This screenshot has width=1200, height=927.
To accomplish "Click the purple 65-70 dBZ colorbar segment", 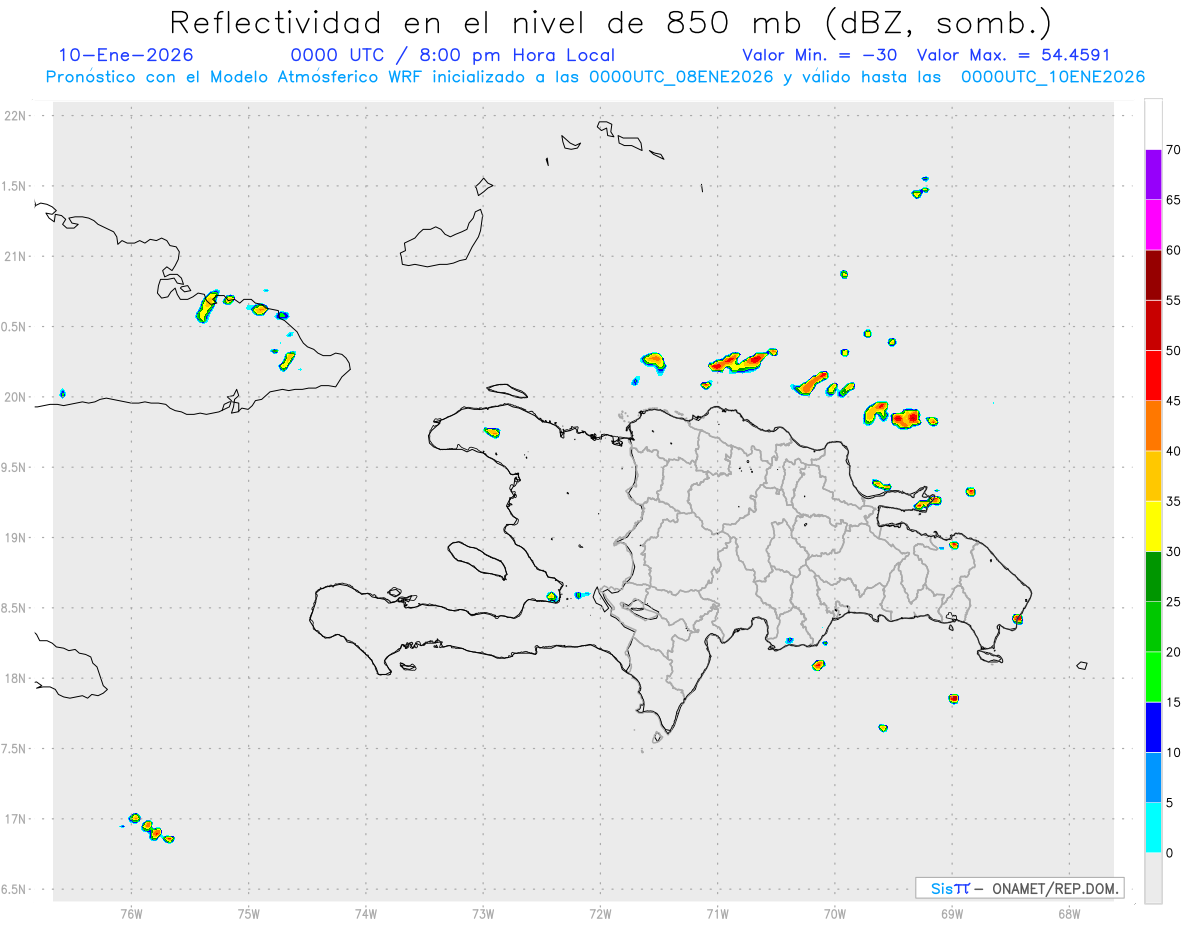I will pos(1153,174).
